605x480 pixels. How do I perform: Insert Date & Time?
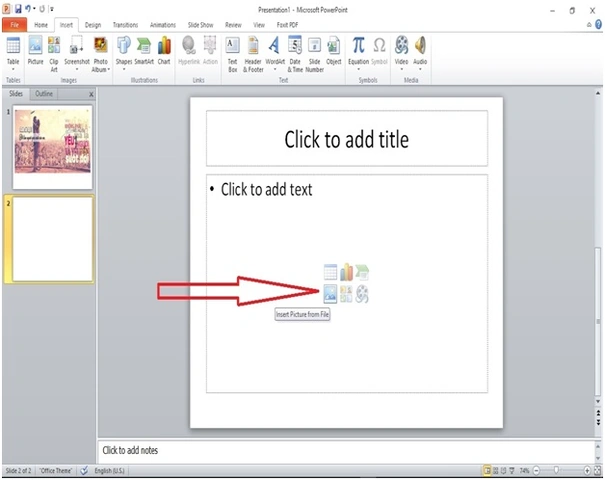(295, 54)
